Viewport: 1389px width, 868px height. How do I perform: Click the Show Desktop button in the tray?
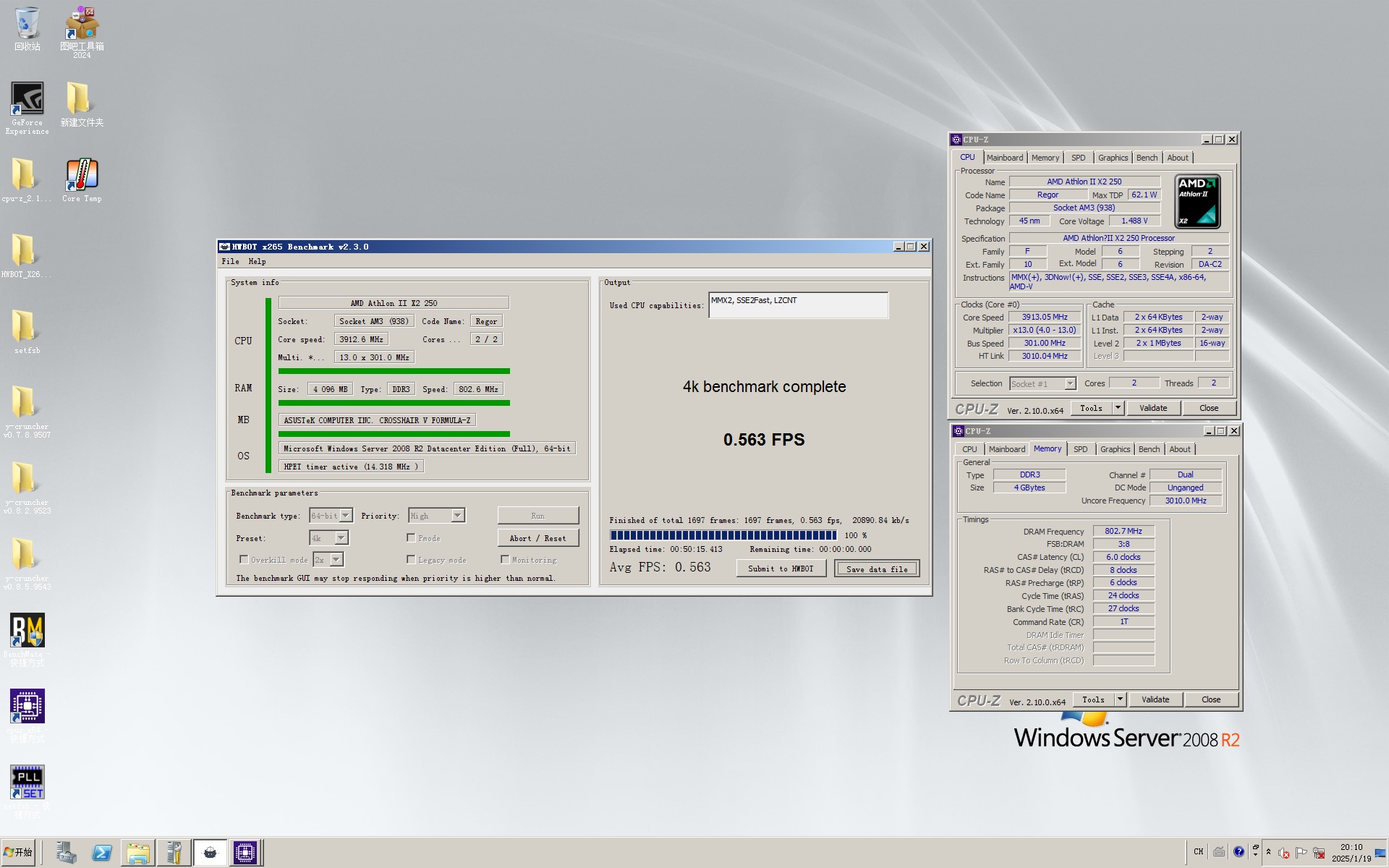[x=1382, y=853]
